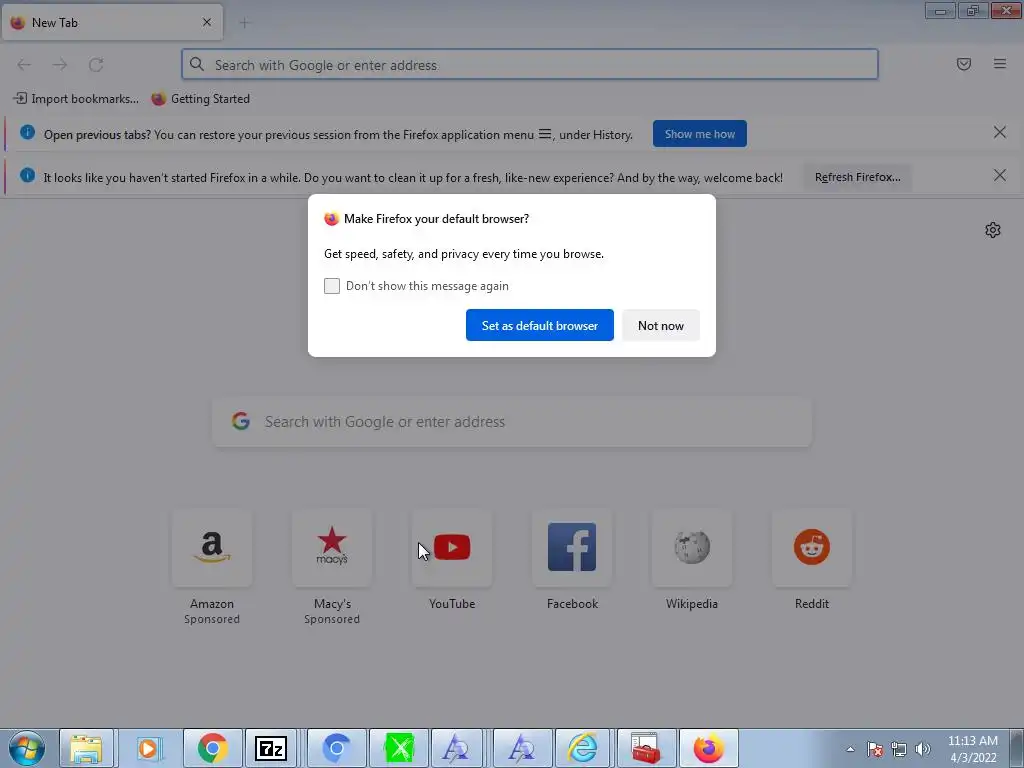Check Don't show this message again
1024x768 pixels.
pos(332,286)
